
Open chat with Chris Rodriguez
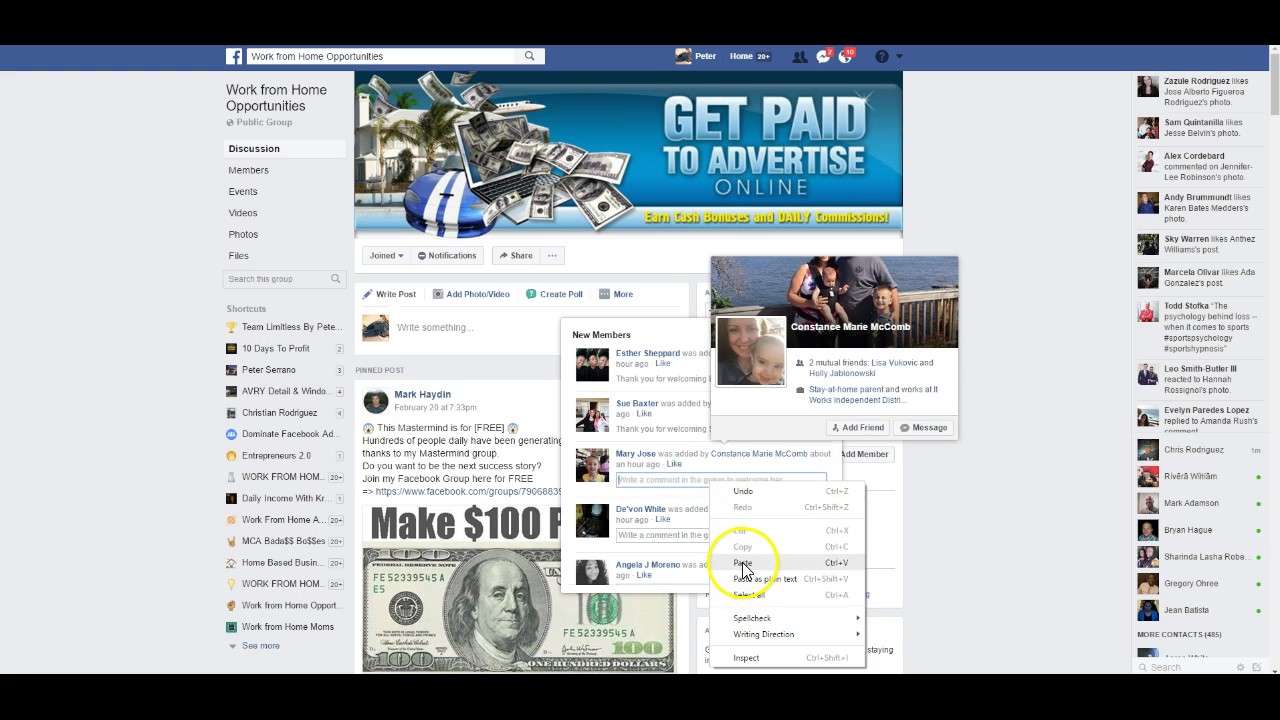1200,450
